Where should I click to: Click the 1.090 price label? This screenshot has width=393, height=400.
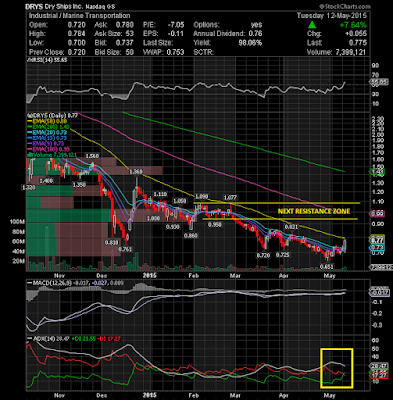pos(202,196)
